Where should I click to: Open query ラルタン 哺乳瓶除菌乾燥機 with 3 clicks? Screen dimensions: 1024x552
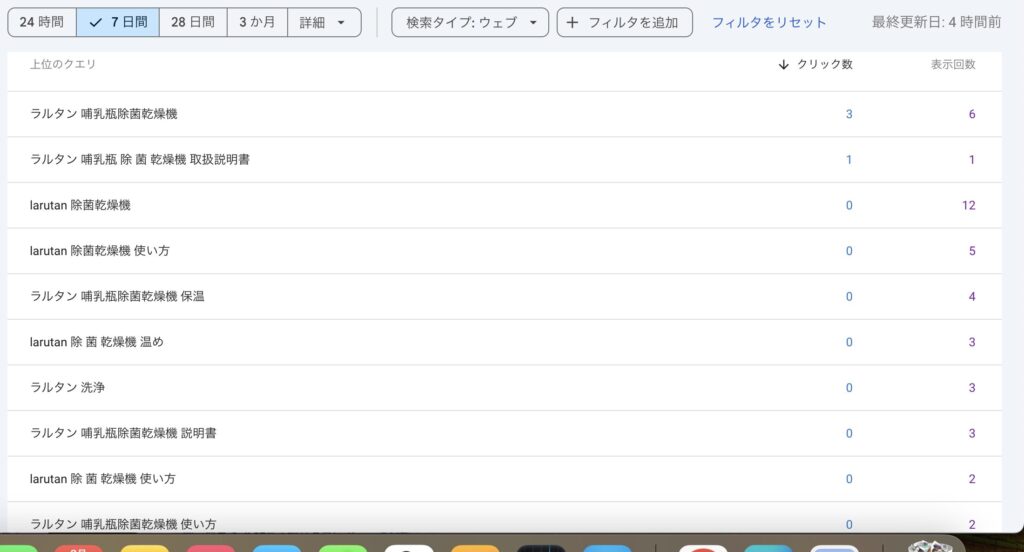[x=104, y=114]
